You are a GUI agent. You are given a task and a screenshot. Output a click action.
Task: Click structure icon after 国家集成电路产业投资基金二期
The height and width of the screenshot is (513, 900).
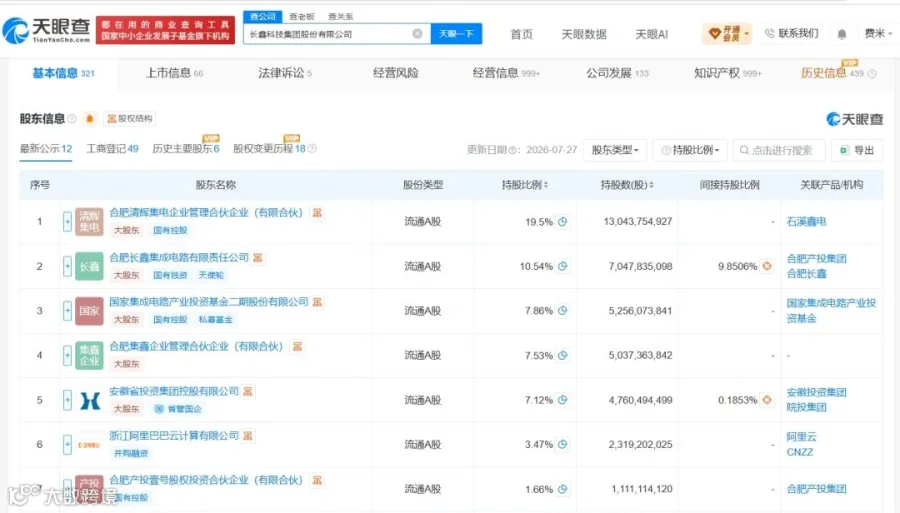[317, 302]
